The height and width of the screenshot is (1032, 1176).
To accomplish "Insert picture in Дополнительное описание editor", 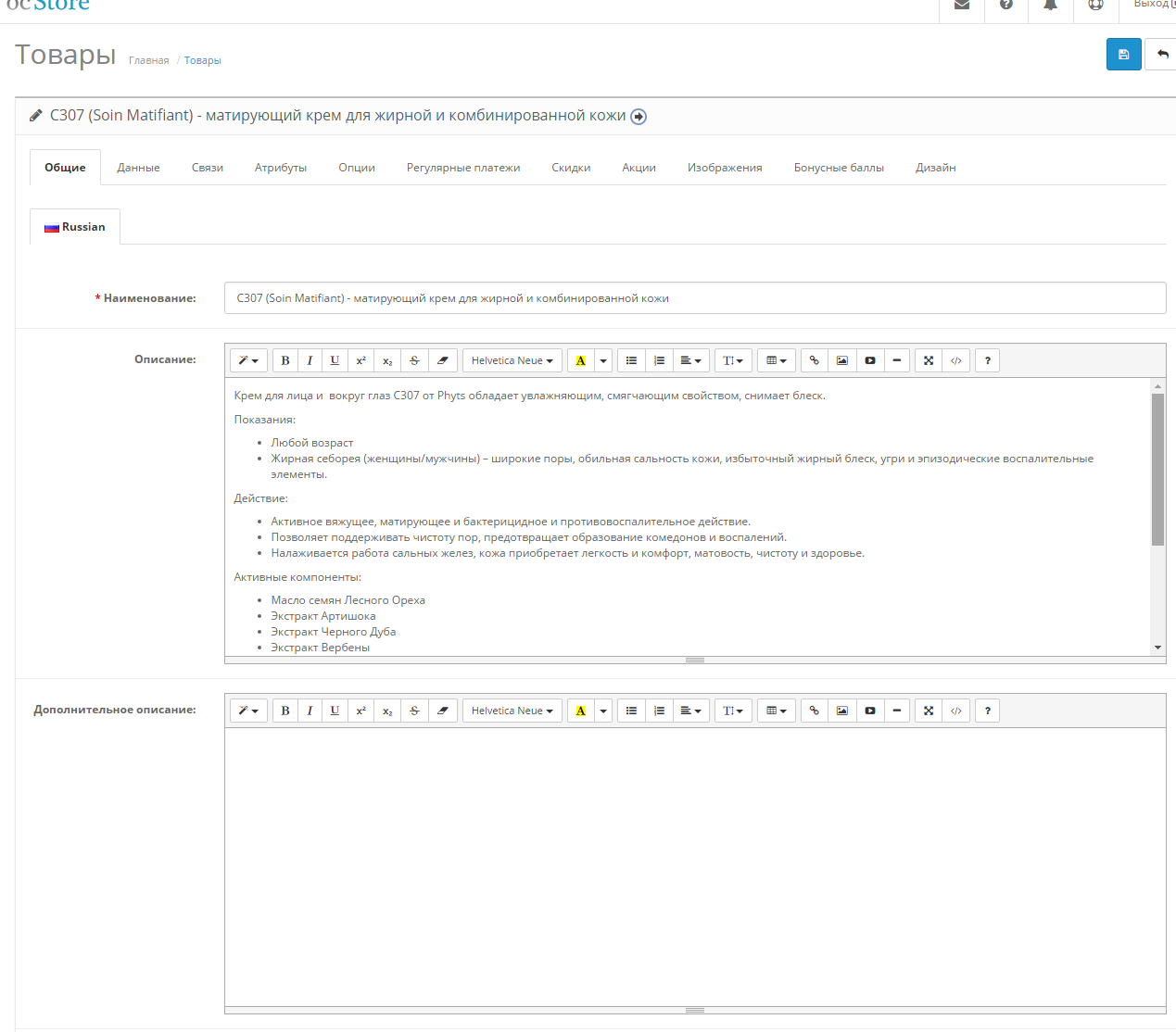I will (x=842, y=711).
